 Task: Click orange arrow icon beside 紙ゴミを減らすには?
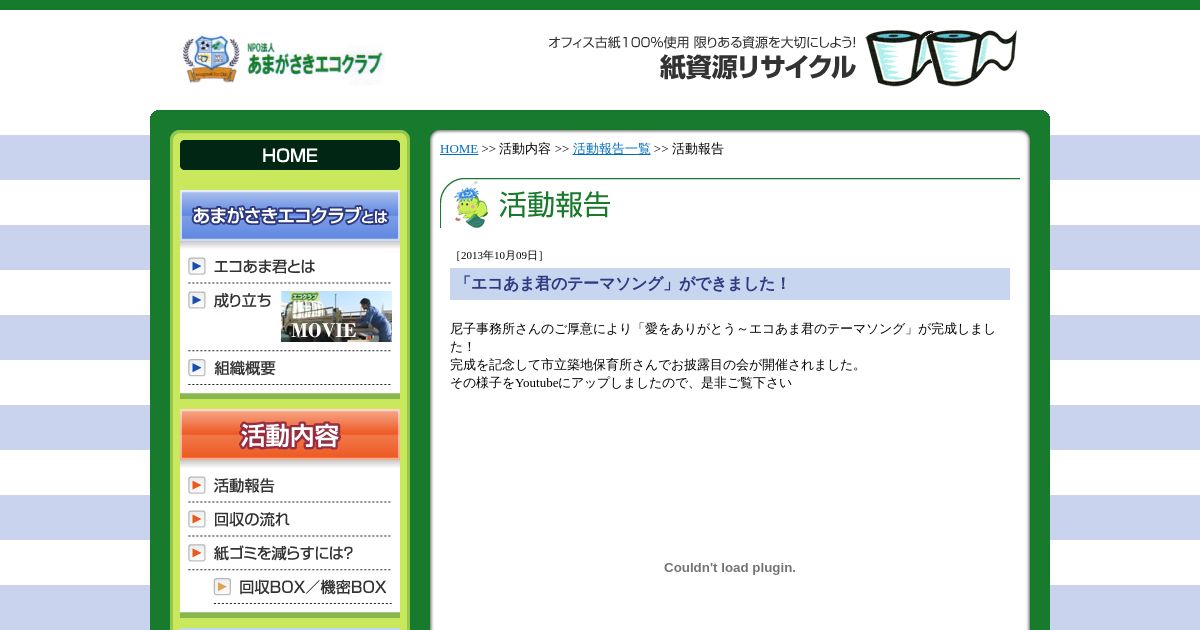197,553
